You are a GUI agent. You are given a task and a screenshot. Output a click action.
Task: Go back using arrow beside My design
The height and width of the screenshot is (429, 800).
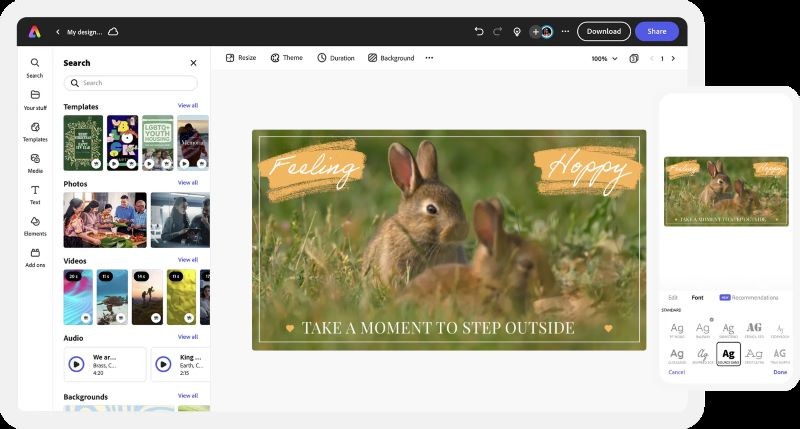[x=58, y=32]
